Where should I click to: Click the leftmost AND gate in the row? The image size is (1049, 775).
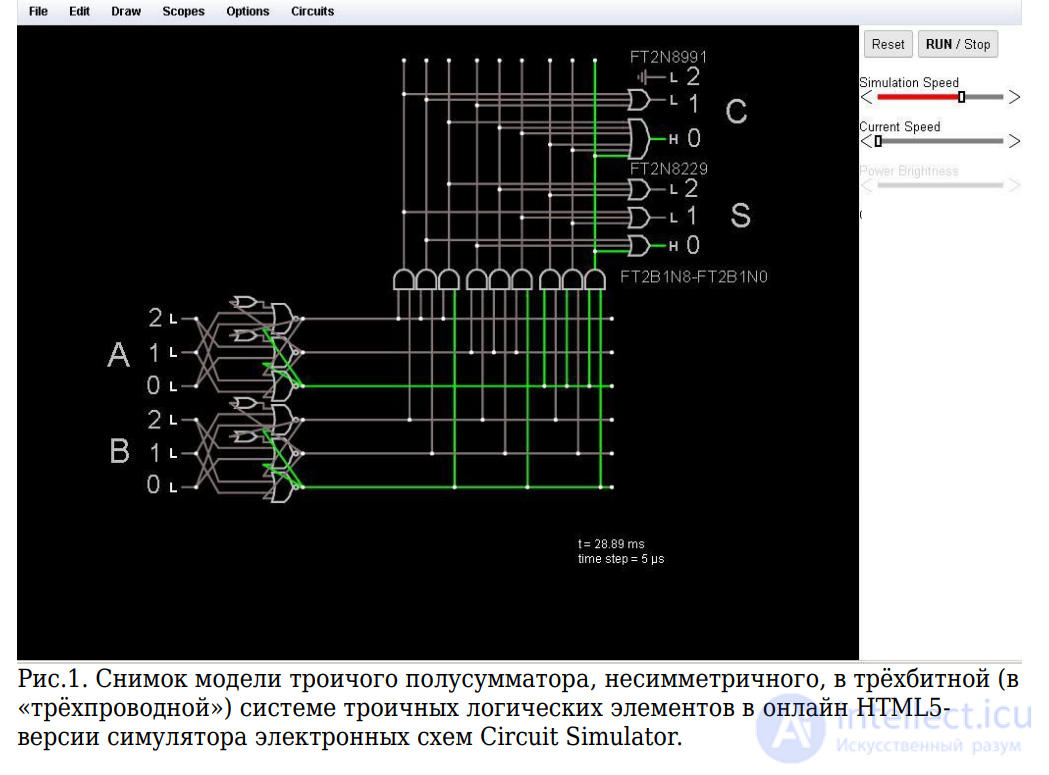pyautogui.click(x=403, y=280)
